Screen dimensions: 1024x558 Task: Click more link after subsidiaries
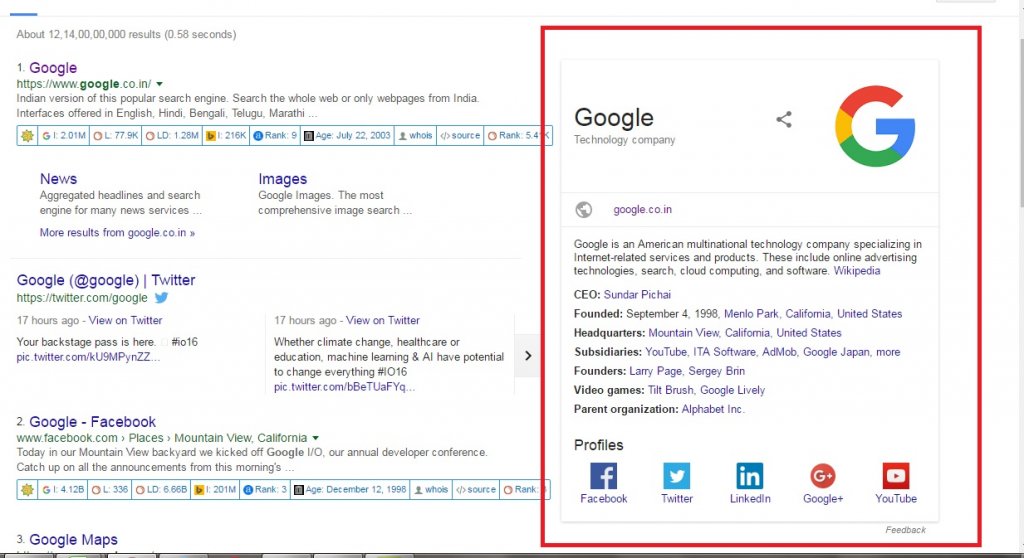pyautogui.click(x=888, y=352)
